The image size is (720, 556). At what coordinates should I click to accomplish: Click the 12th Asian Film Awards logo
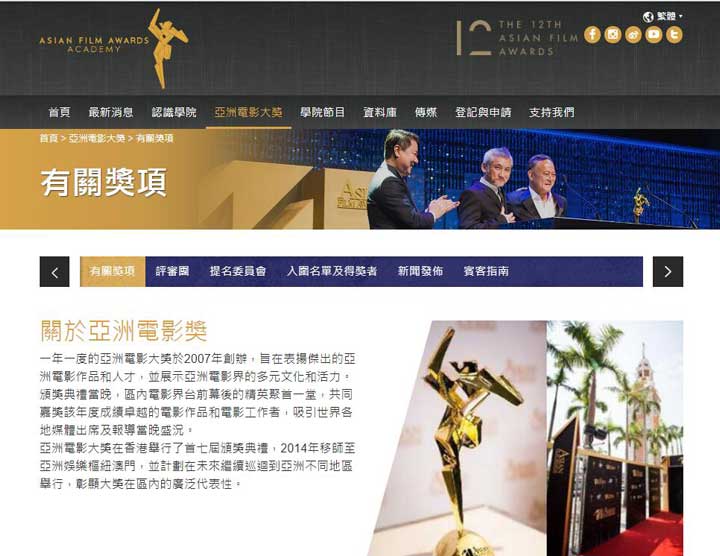coord(517,38)
